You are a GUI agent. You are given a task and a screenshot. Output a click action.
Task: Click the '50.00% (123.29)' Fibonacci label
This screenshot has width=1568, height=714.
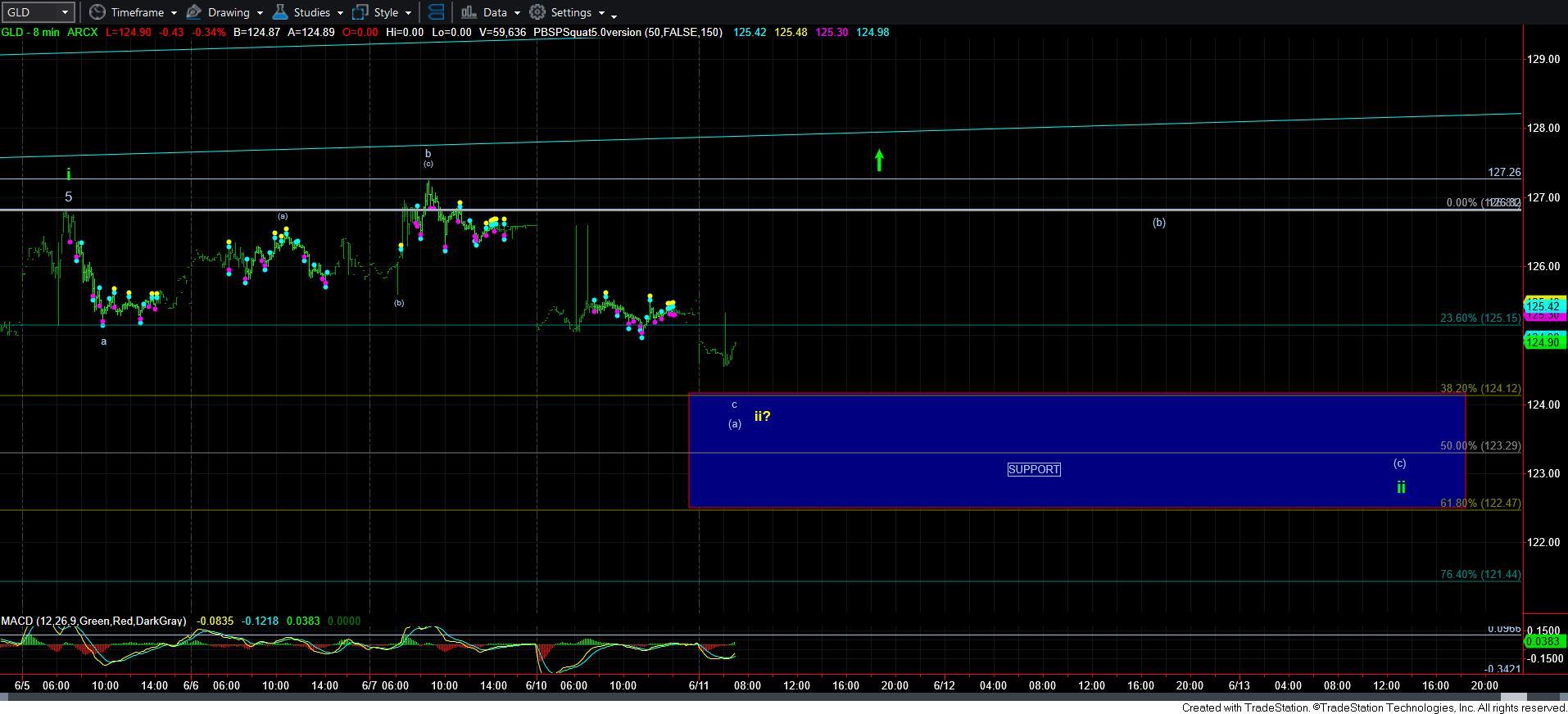pos(1480,446)
